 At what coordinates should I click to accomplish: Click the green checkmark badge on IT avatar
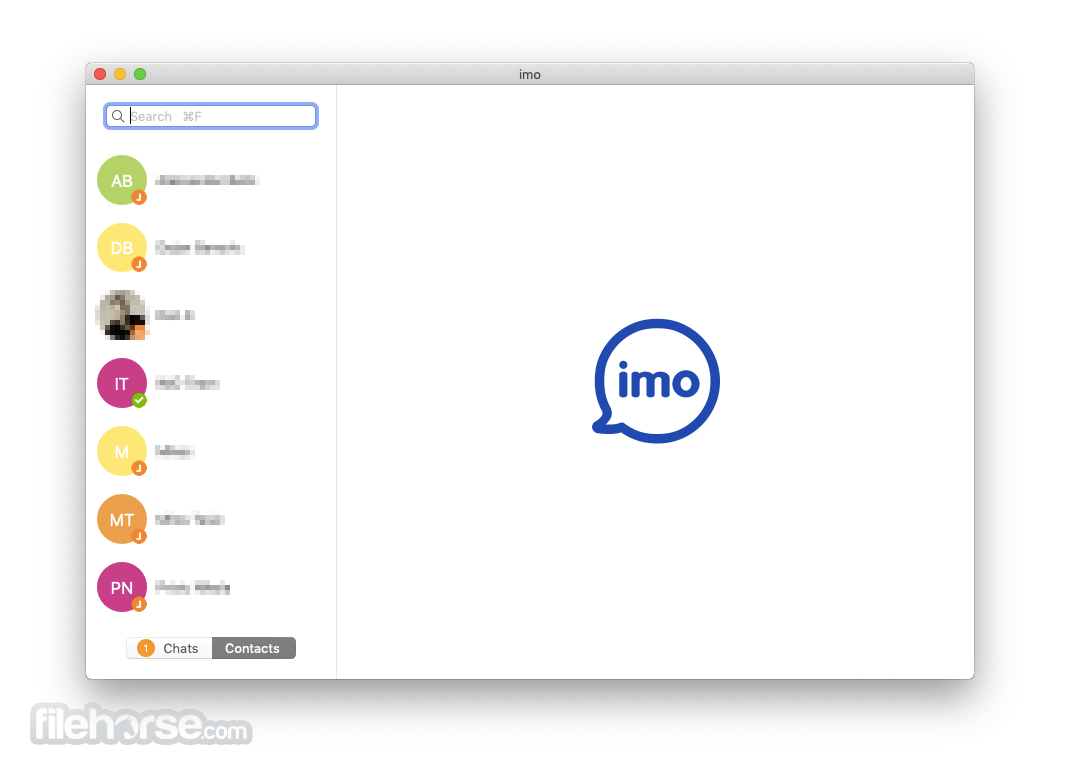(x=139, y=400)
